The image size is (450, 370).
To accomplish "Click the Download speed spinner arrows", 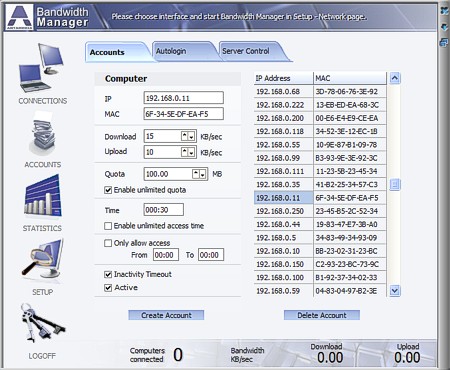I will click(x=188, y=136).
